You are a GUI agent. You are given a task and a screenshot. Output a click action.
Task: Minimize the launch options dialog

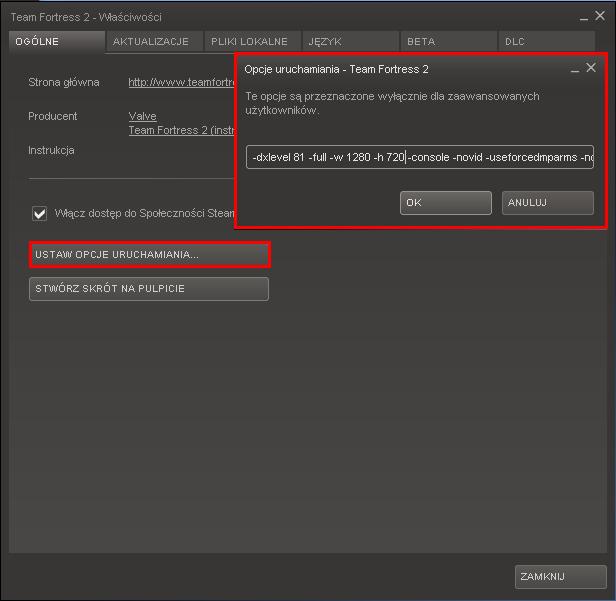575,70
